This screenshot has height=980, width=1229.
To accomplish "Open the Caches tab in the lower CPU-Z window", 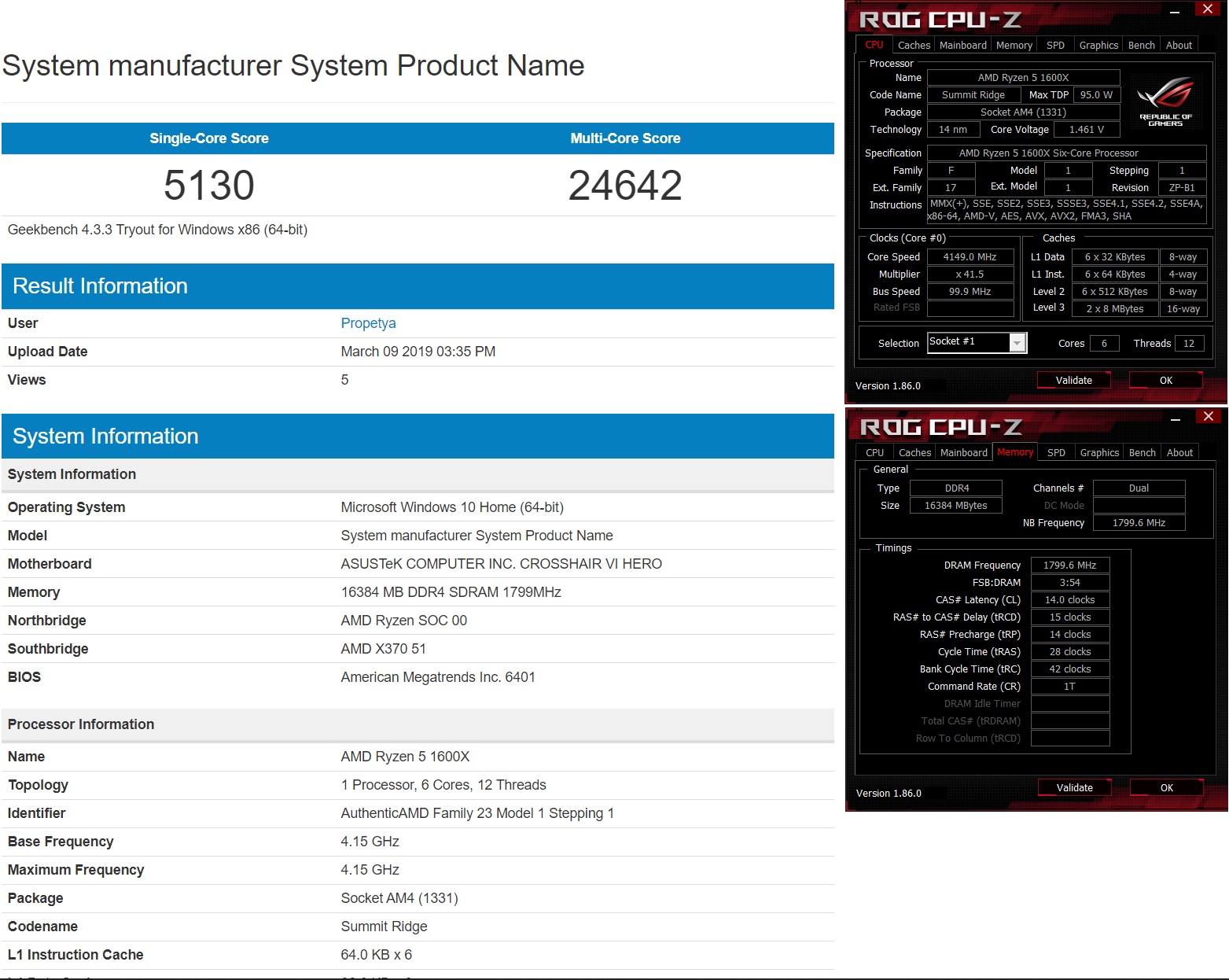I will (x=914, y=452).
